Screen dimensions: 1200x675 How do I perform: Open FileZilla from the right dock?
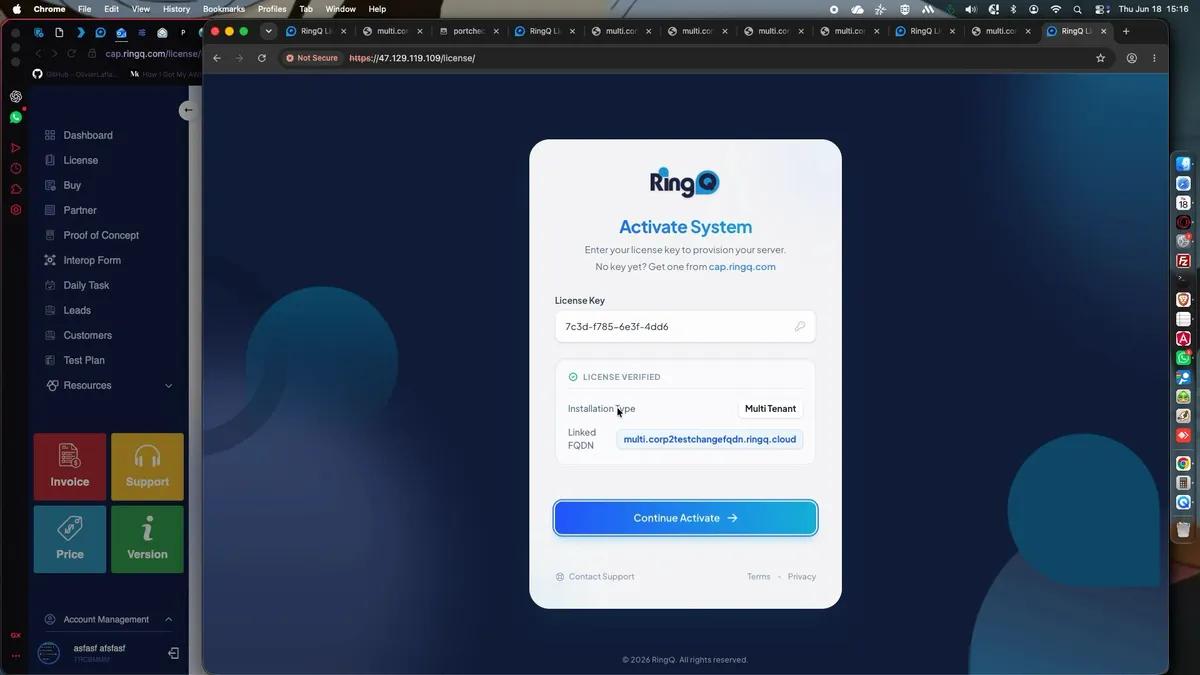pyautogui.click(x=1183, y=261)
